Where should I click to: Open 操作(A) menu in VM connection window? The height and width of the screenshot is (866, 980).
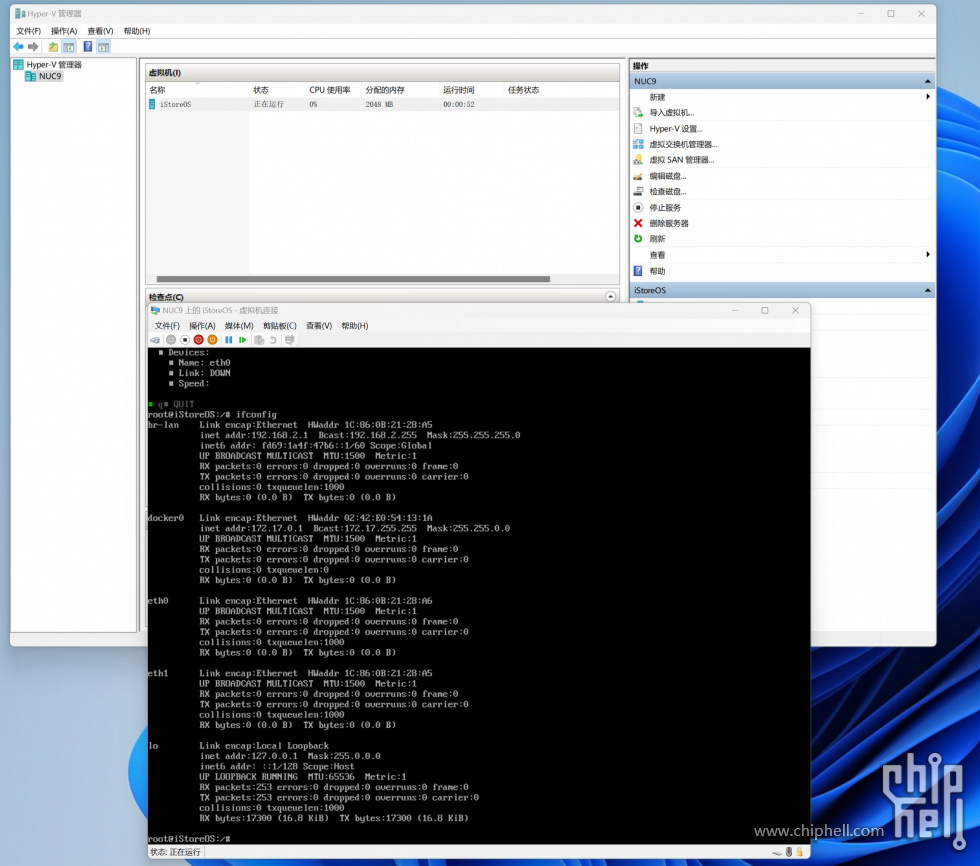[202, 326]
